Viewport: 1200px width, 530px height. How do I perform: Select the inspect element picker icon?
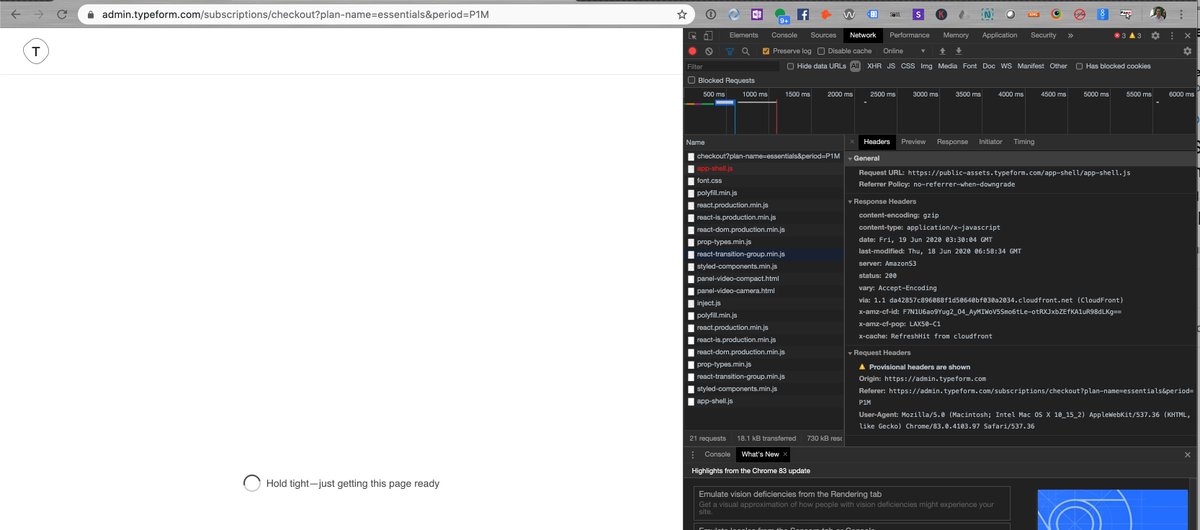coord(692,35)
